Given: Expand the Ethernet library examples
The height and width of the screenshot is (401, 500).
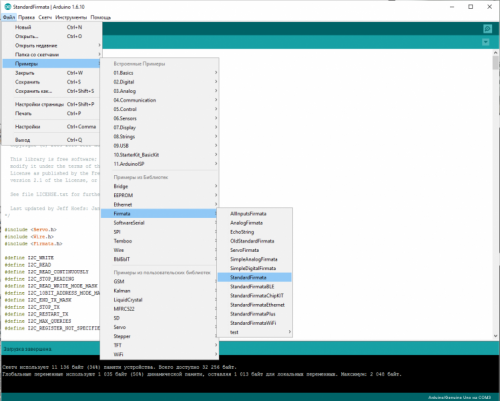Looking at the screenshot, I should point(160,204).
